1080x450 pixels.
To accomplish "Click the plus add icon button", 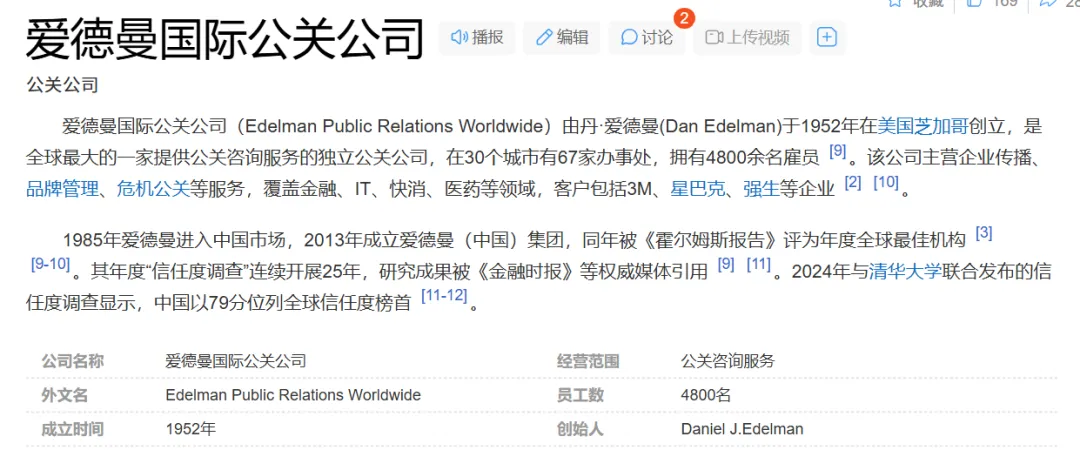I will (827, 37).
